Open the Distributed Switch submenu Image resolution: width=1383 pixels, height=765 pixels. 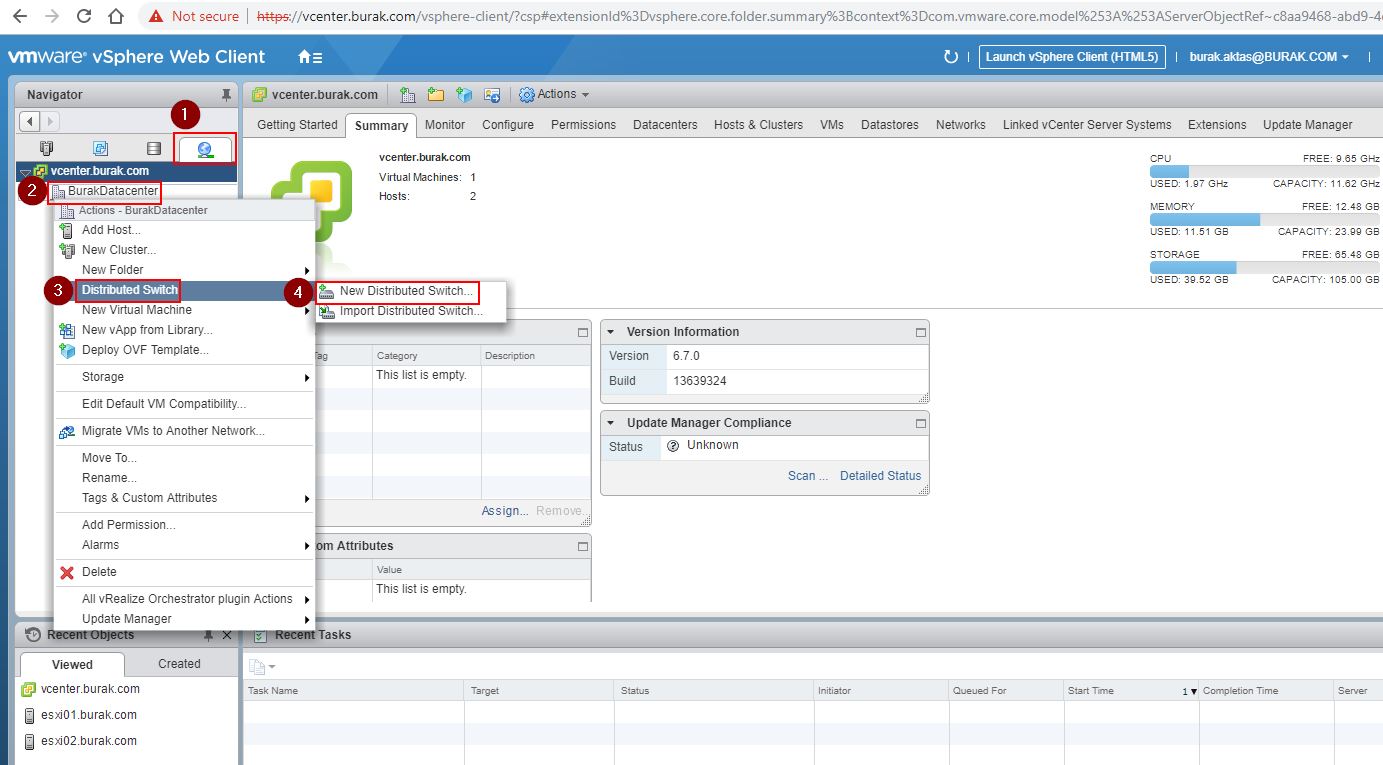point(184,290)
